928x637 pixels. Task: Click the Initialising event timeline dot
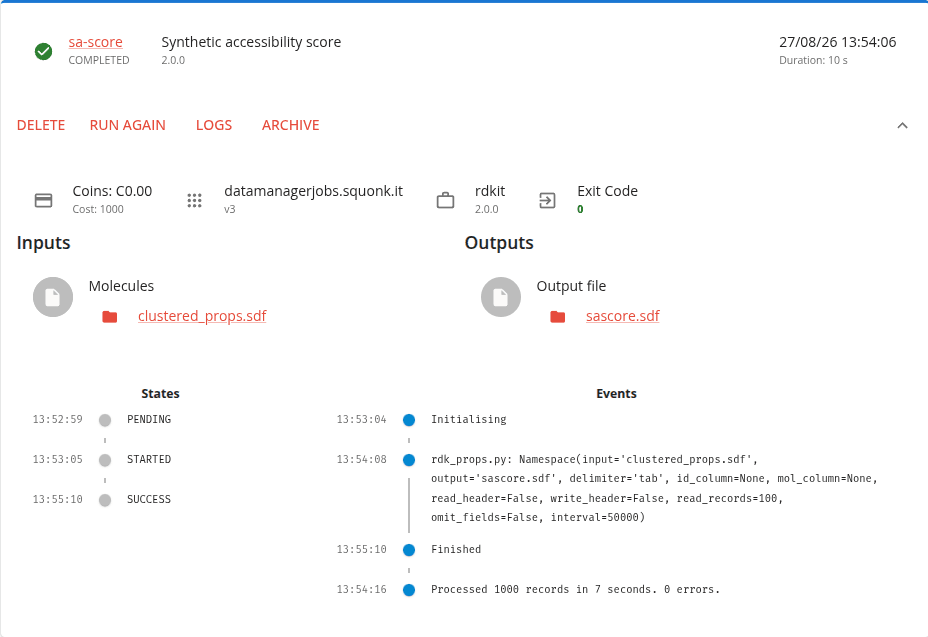[409, 420]
